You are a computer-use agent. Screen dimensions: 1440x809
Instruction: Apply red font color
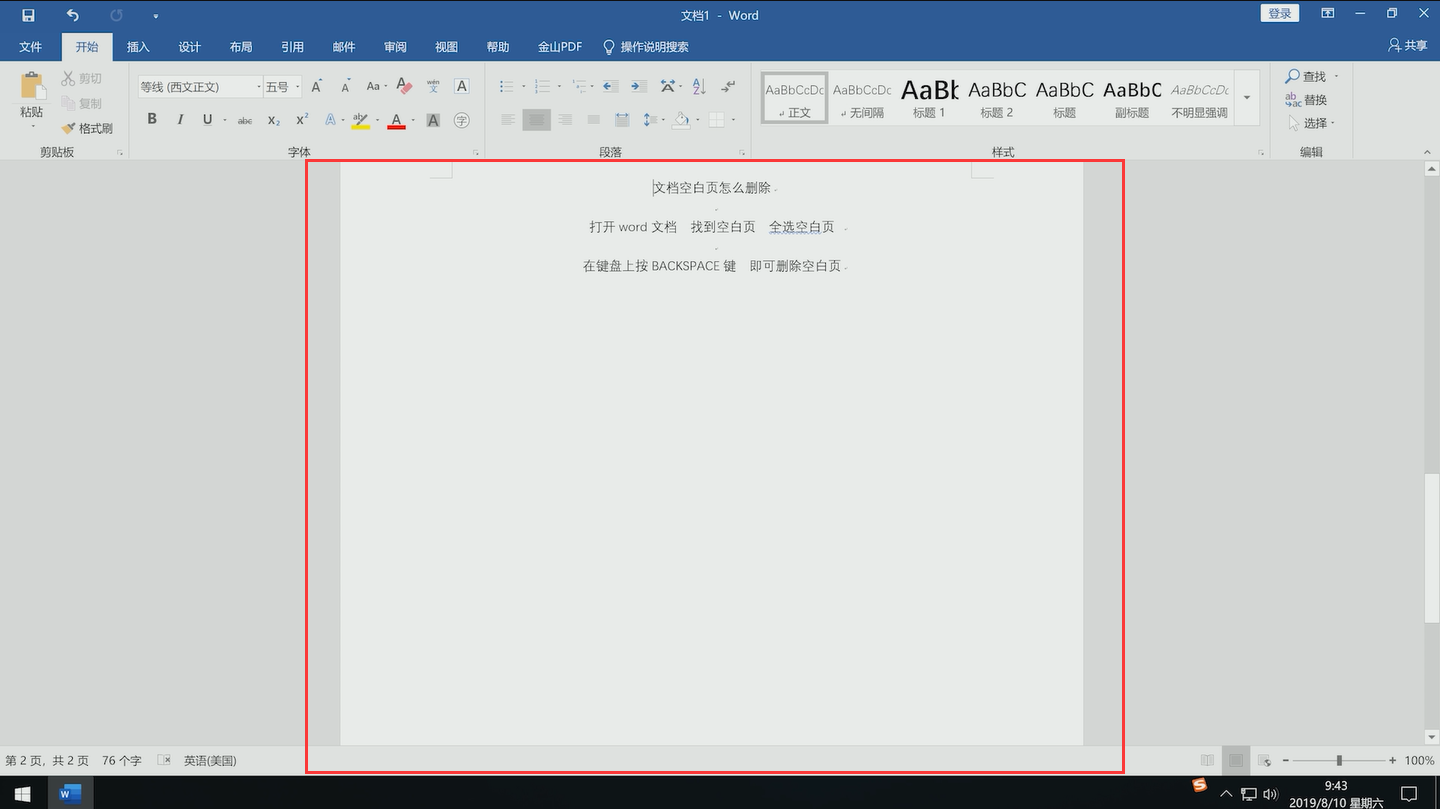pyautogui.click(x=396, y=120)
